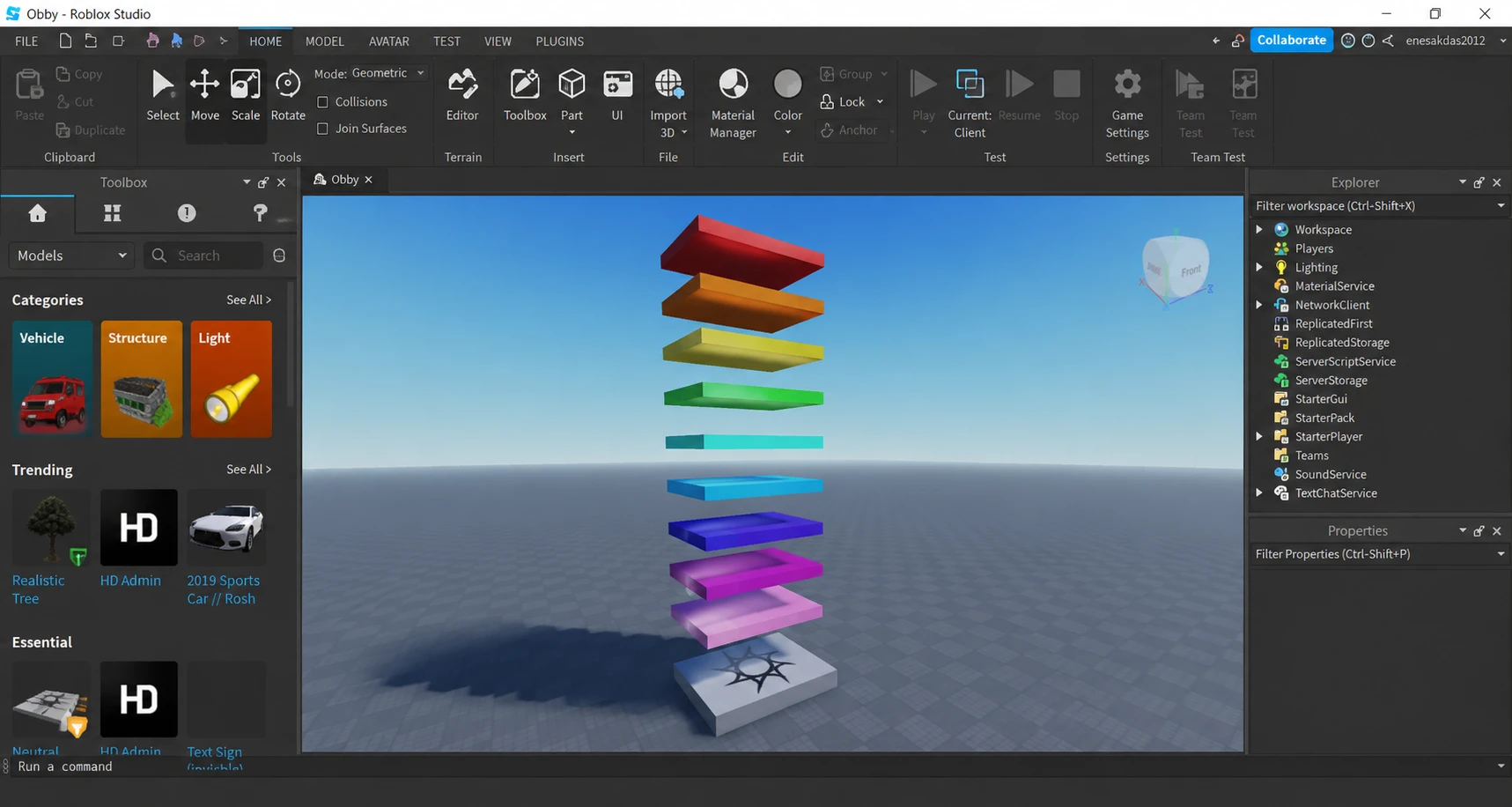The height and width of the screenshot is (807, 1512).
Task: Click the view orientation cube
Action: (1176, 268)
